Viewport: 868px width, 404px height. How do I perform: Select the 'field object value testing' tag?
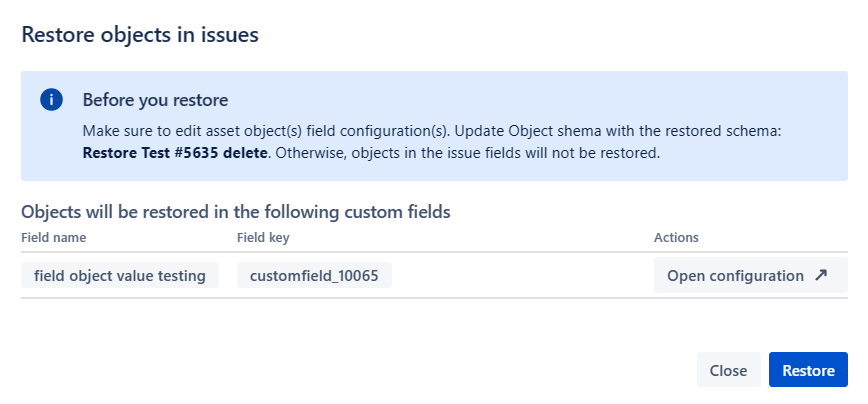tap(120, 275)
